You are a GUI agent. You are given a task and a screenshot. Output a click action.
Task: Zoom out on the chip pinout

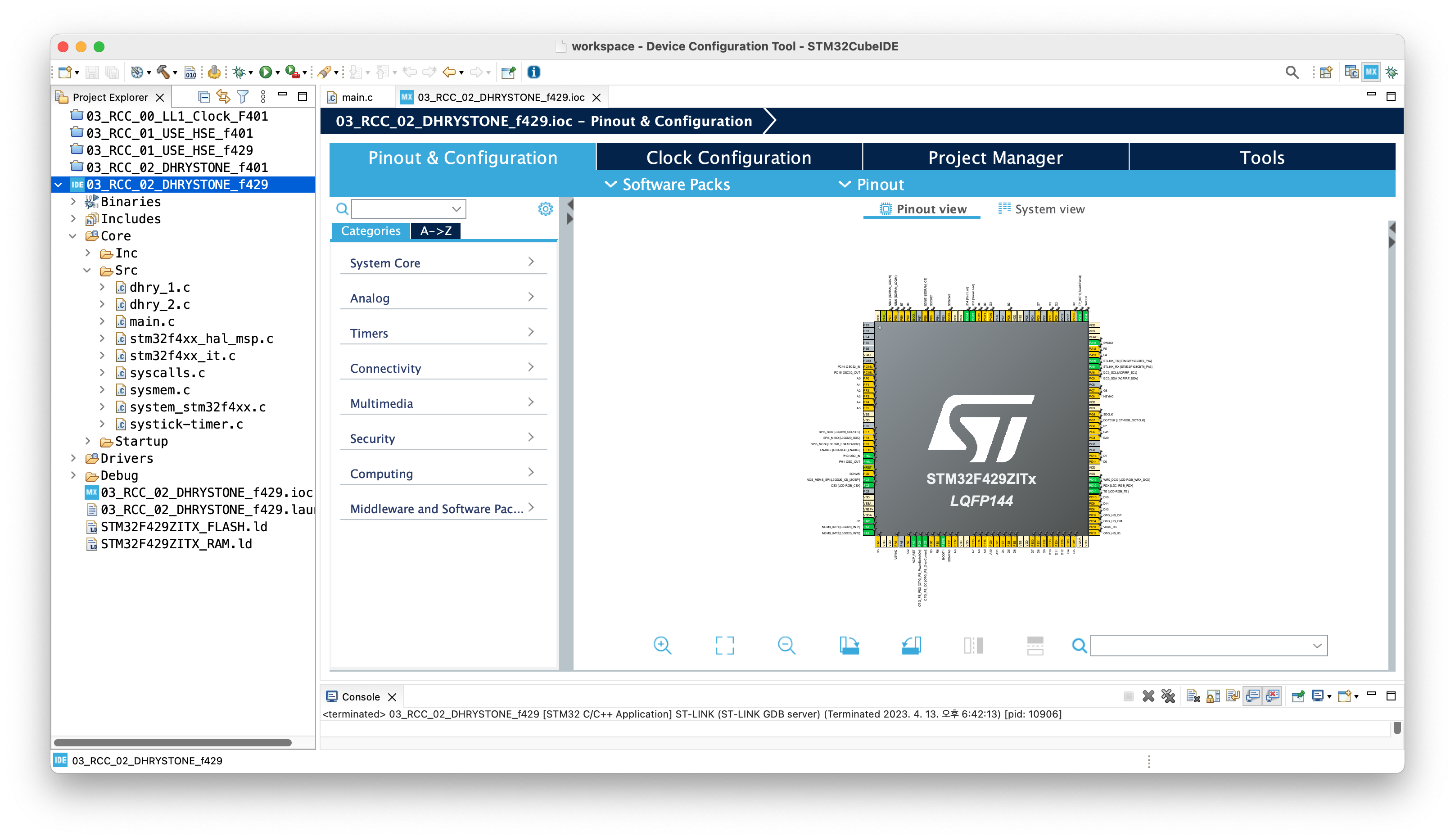[786, 645]
